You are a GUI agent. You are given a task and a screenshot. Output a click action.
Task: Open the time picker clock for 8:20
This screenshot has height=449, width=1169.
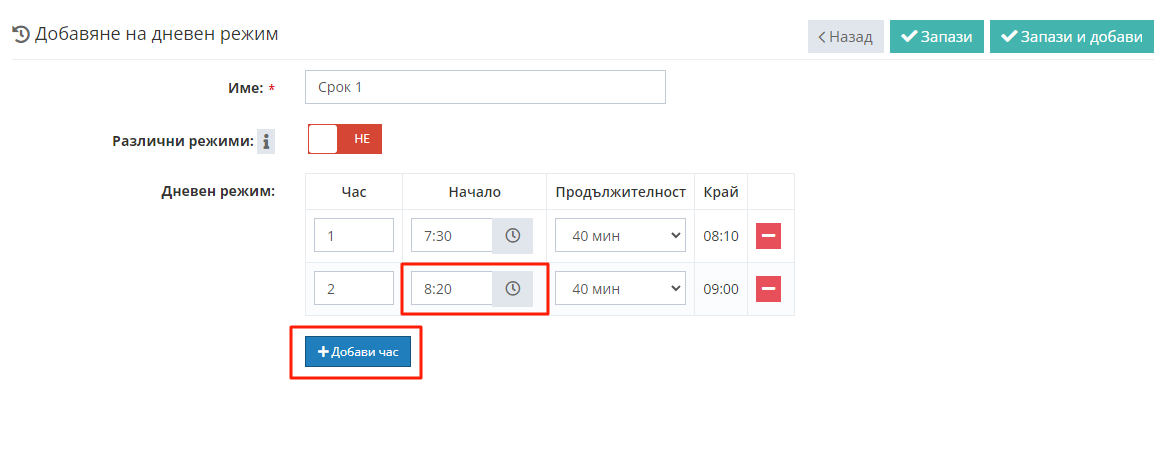point(512,289)
